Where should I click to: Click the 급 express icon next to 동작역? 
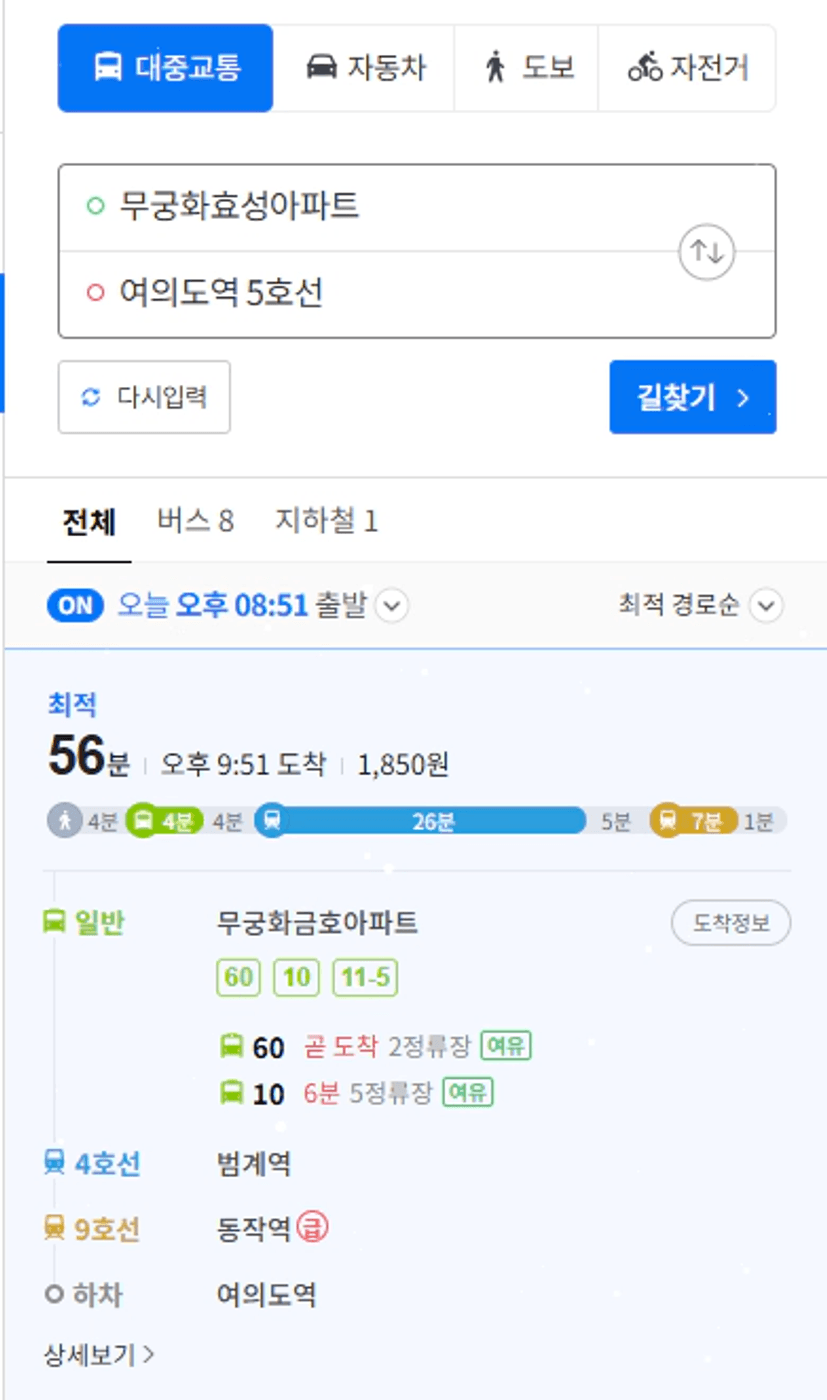tap(312, 1228)
